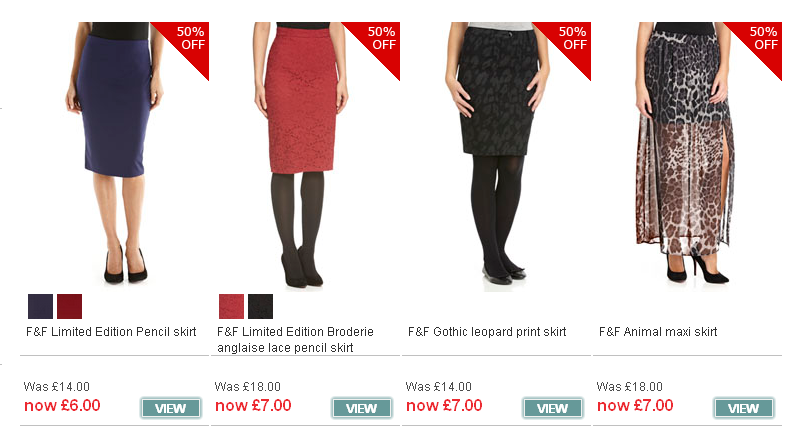Click the now £7.00 price of Gothic skirt

(x=444, y=406)
